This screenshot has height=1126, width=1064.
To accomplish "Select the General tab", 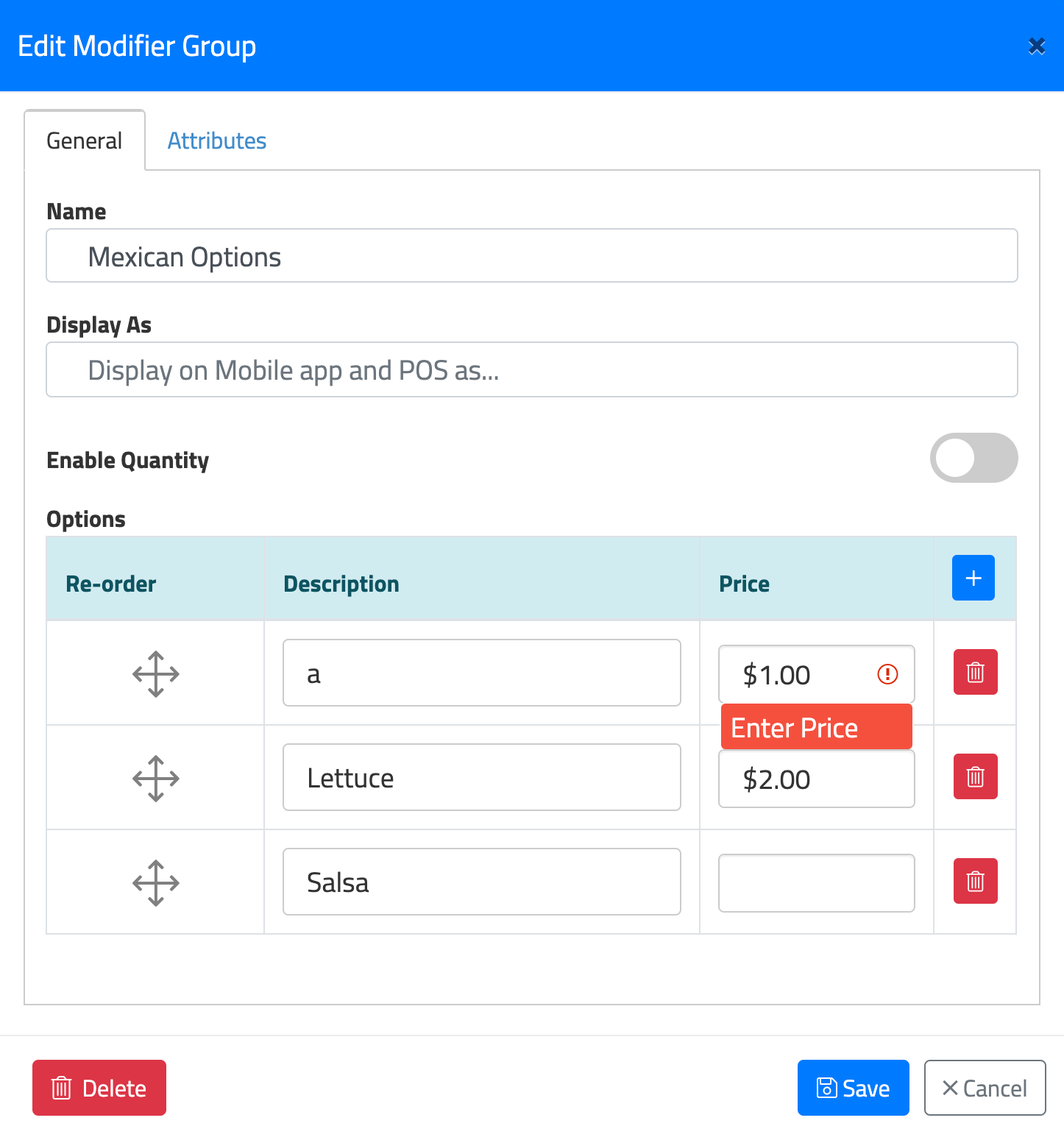I will coord(85,141).
